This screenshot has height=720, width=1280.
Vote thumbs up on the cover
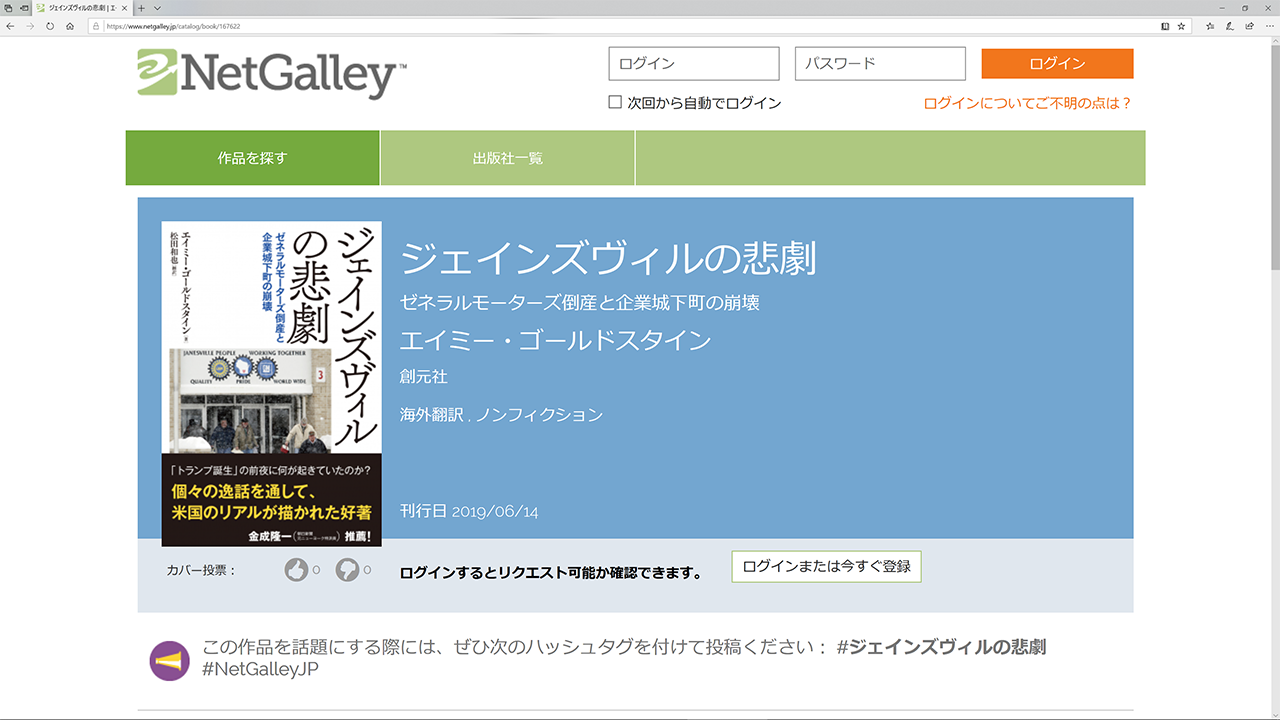point(296,570)
